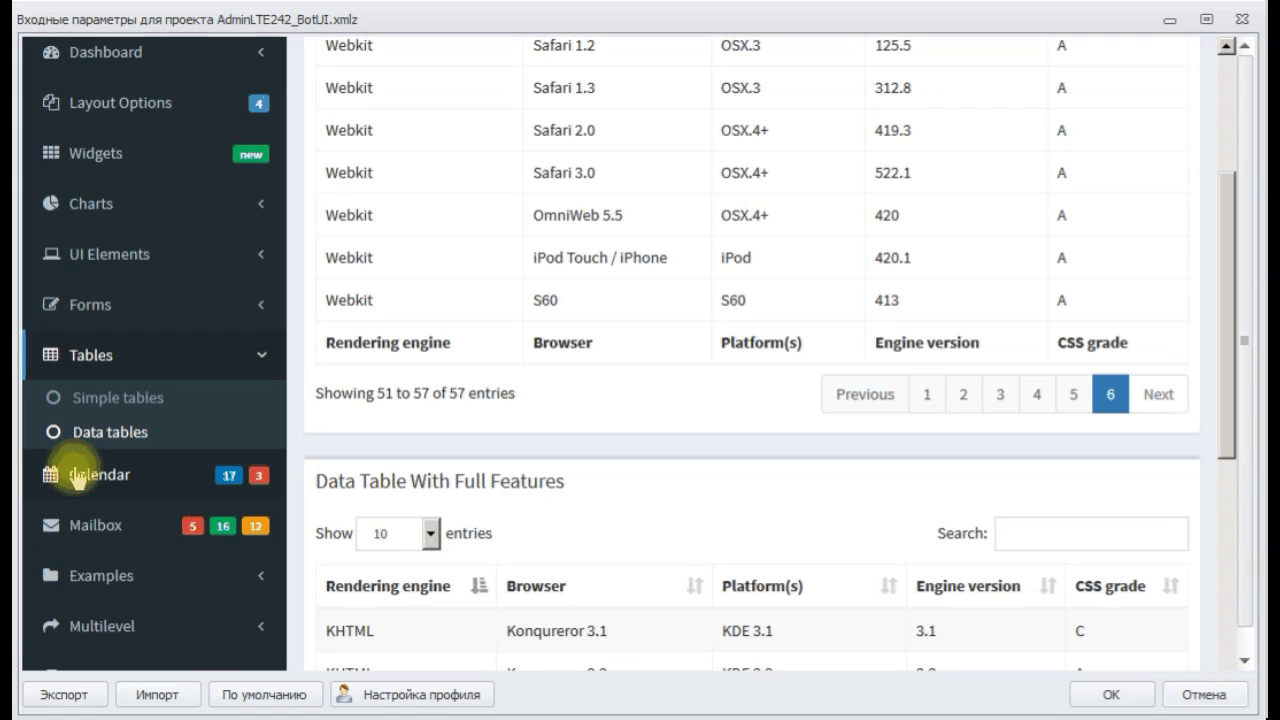Select active pagination page 6
The image size is (1280, 720).
[1110, 394]
